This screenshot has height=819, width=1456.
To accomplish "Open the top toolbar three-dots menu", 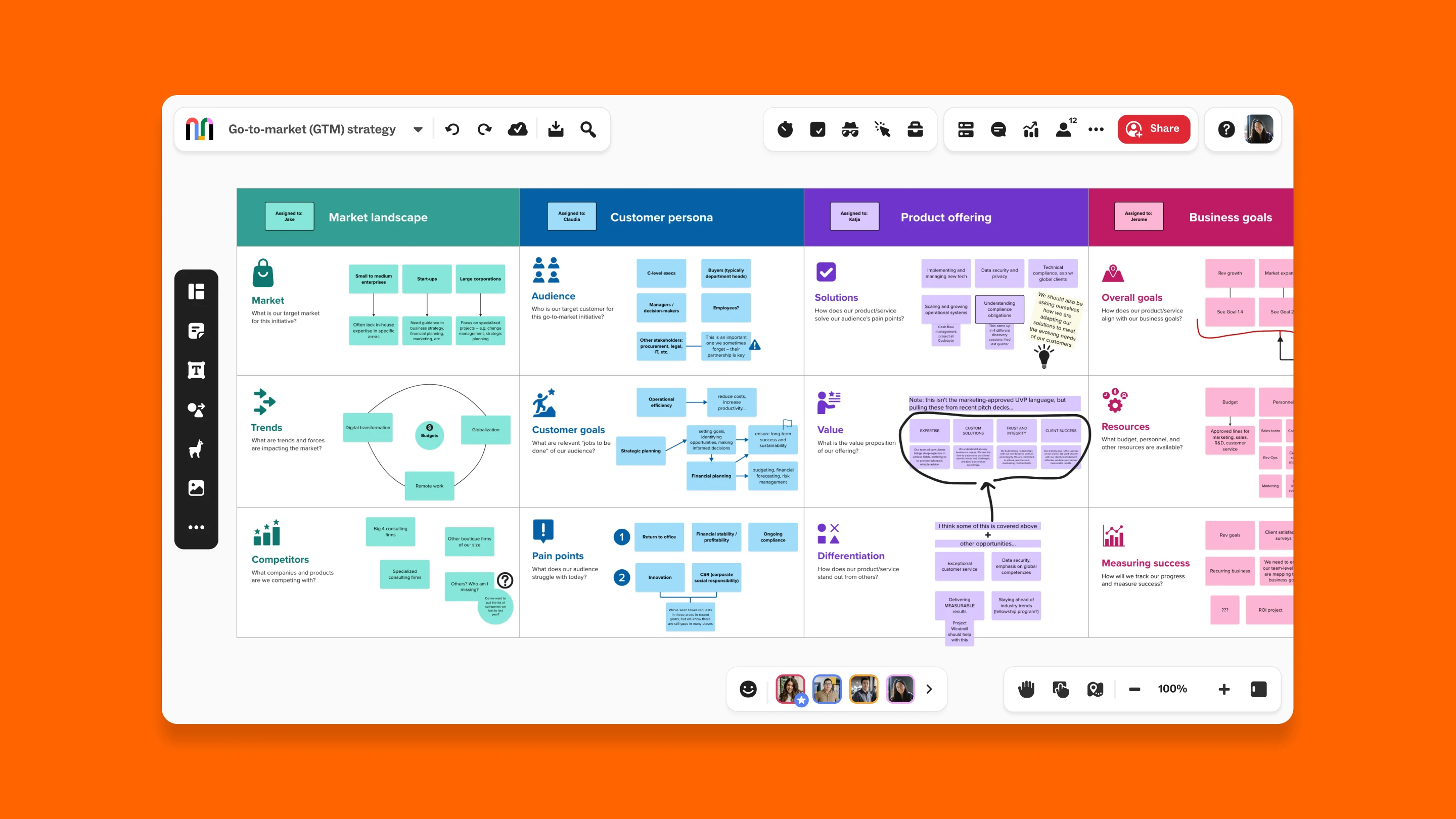I will [x=1096, y=129].
